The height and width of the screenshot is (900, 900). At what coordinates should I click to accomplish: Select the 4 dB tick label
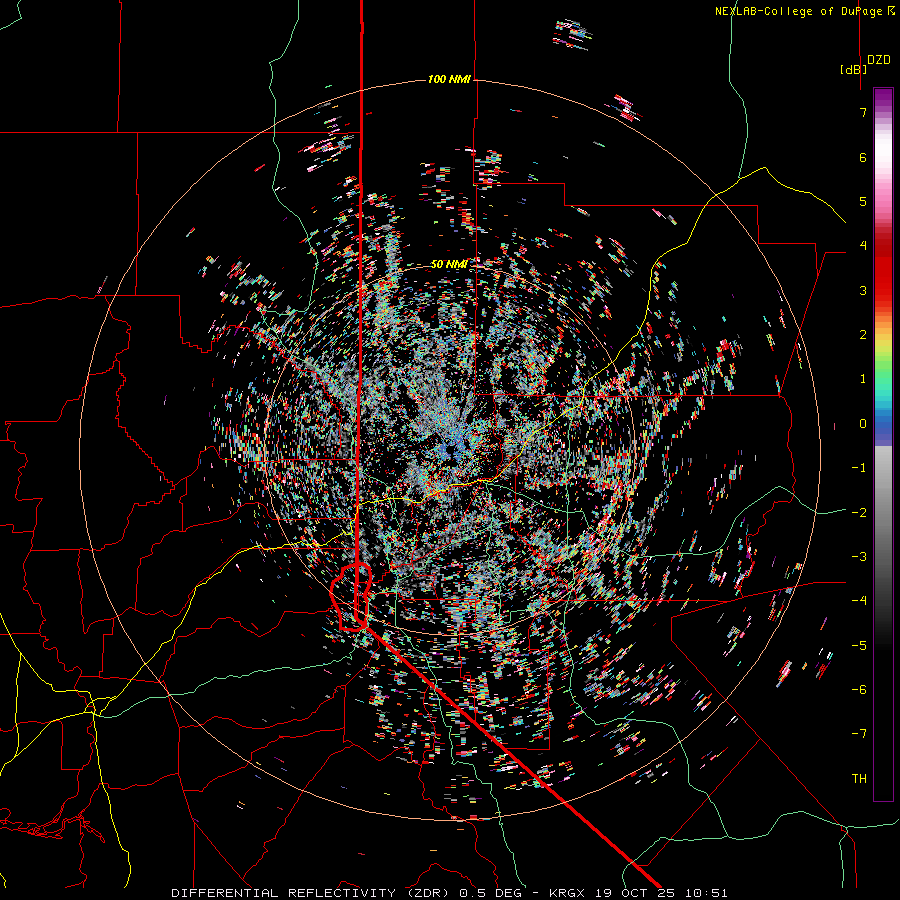[x=863, y=246]
